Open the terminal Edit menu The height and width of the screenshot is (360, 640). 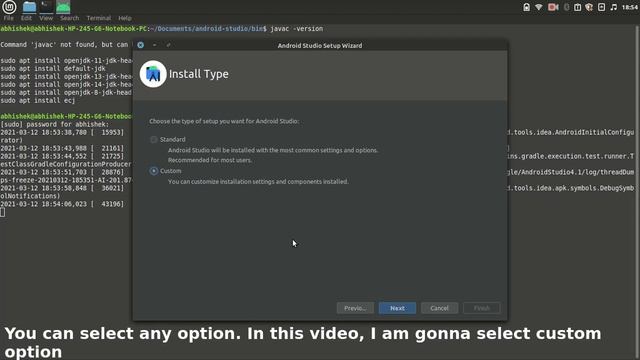(x=26, y=18)
